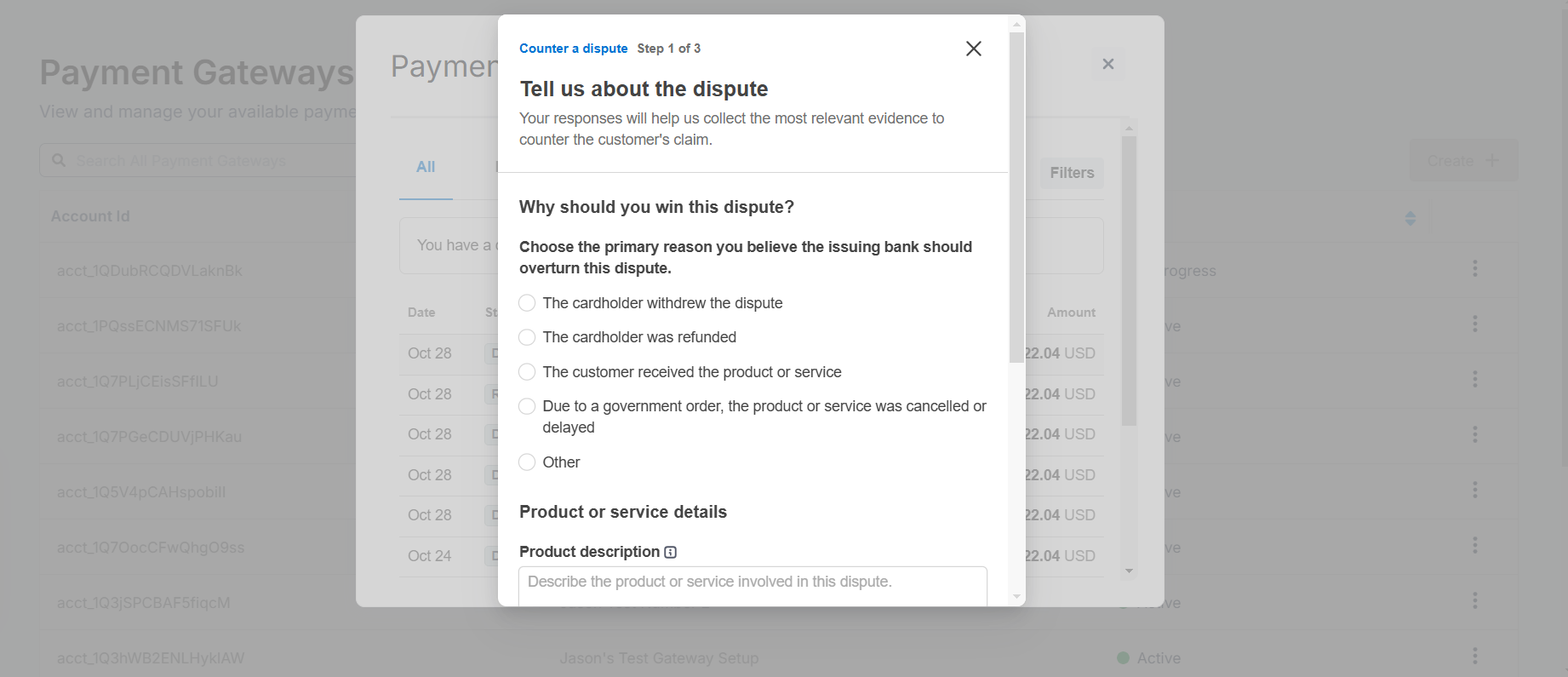Toggle the column sort arrows
Viewport: 1568px width, 677px height.
(x=1410, y=218)
